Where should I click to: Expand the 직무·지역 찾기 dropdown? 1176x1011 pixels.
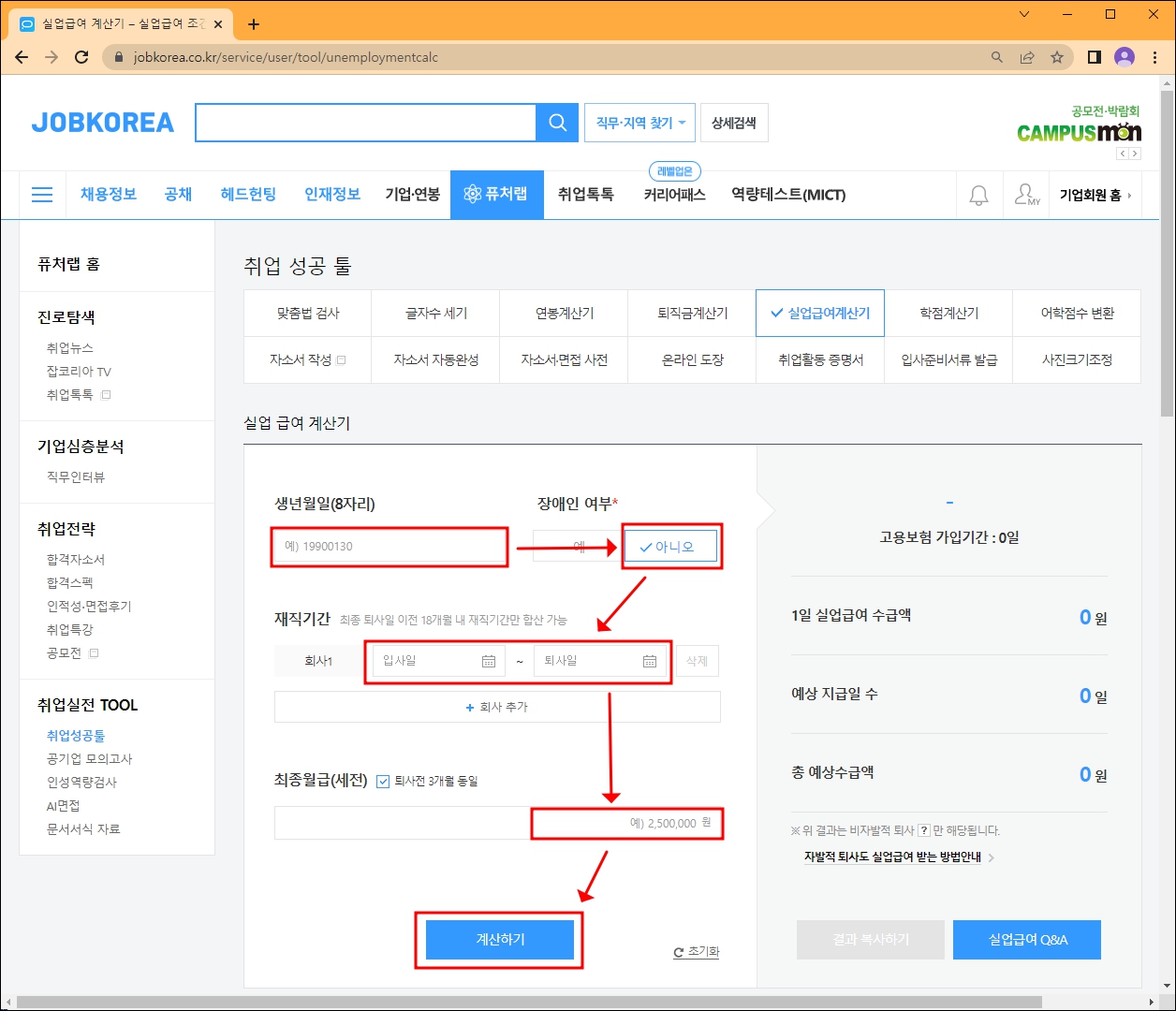[639, 123]
